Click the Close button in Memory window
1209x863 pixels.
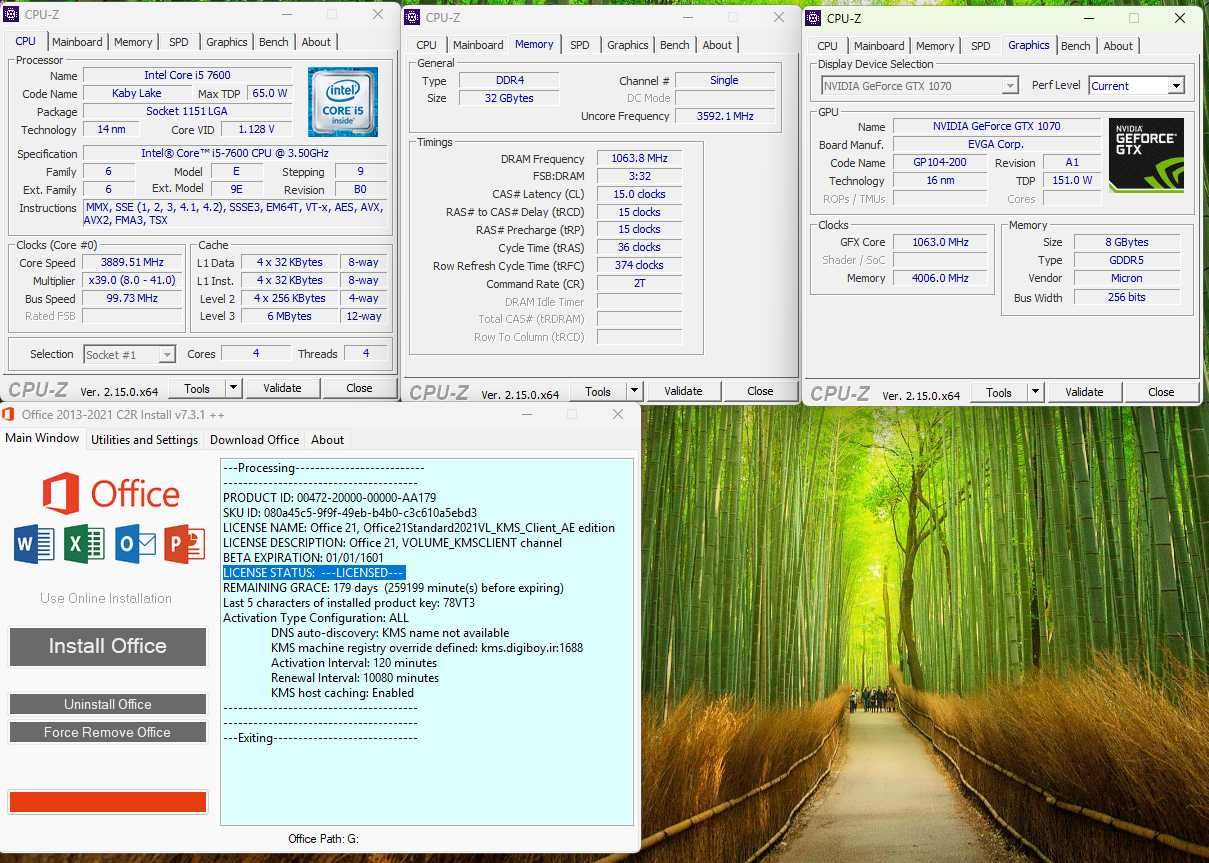pos(760,391)
